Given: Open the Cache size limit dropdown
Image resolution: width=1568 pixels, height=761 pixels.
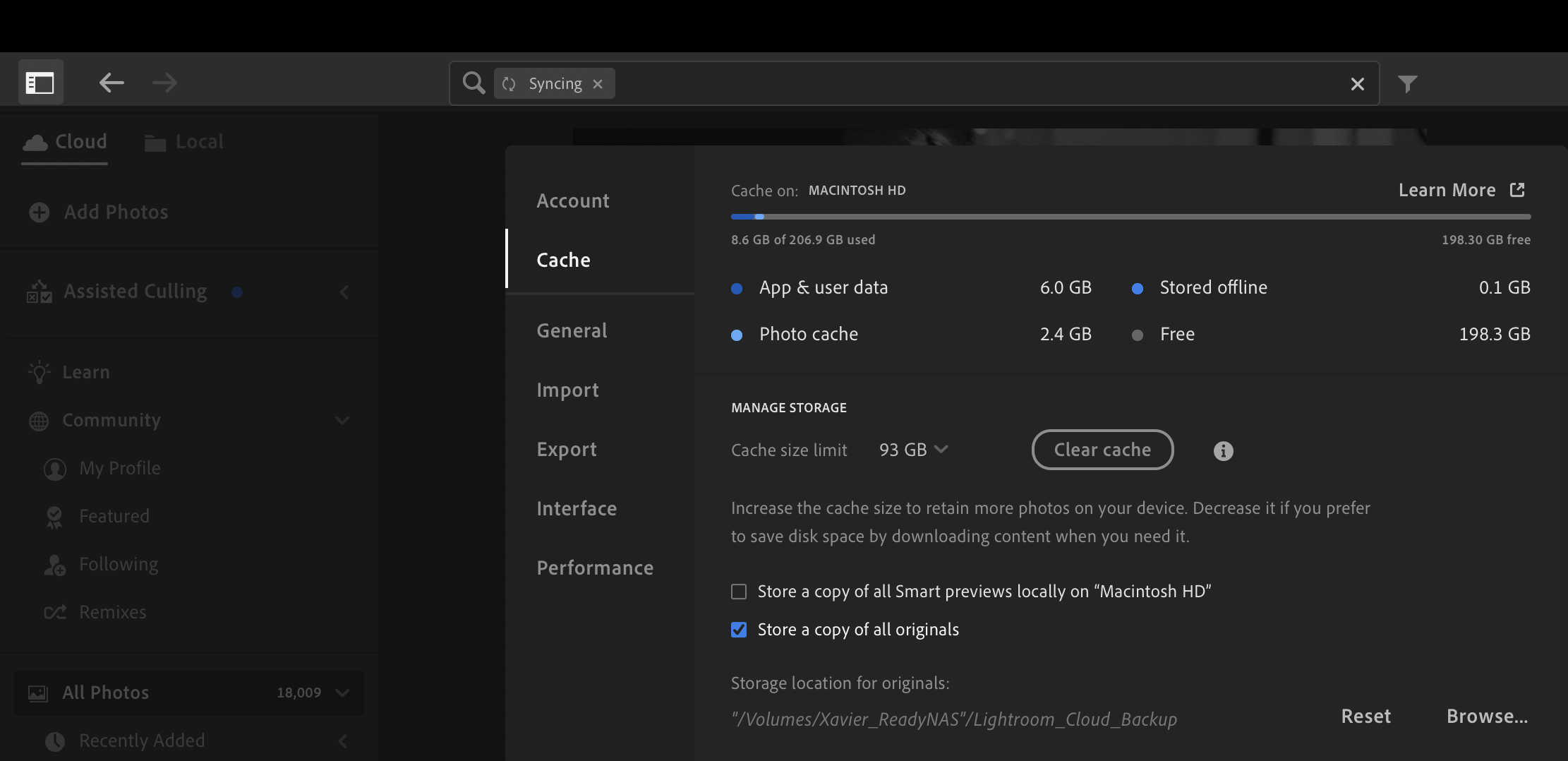Looking at the screenshot, I should click(x=913, y=450).
